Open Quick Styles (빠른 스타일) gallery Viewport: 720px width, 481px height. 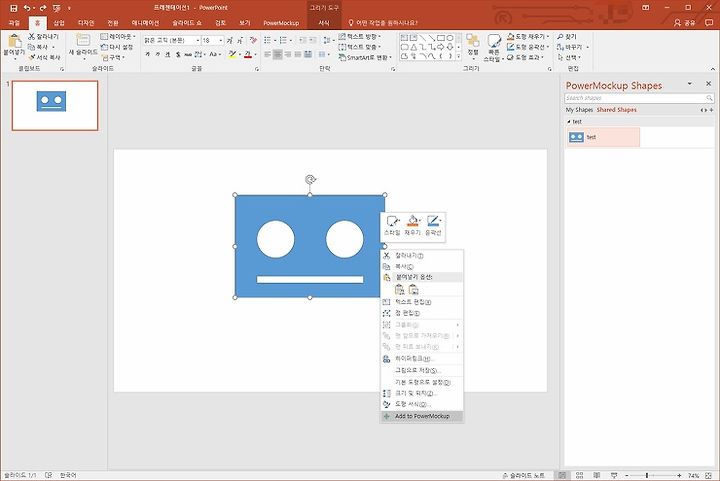494,47
